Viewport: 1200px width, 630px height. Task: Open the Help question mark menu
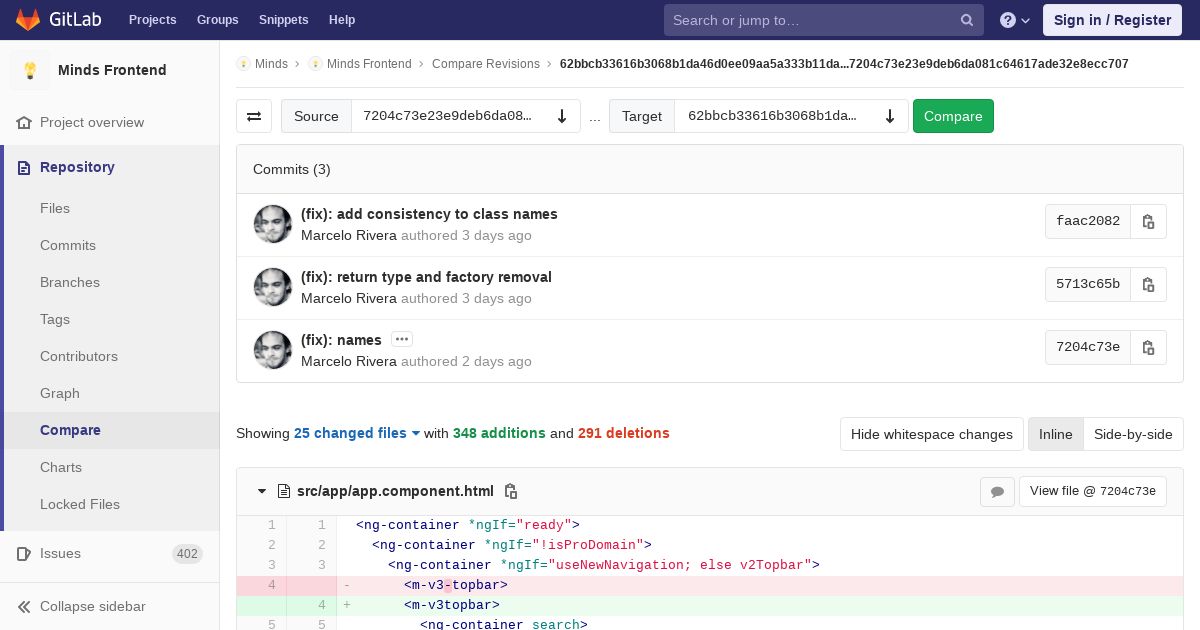point(1014,20)
